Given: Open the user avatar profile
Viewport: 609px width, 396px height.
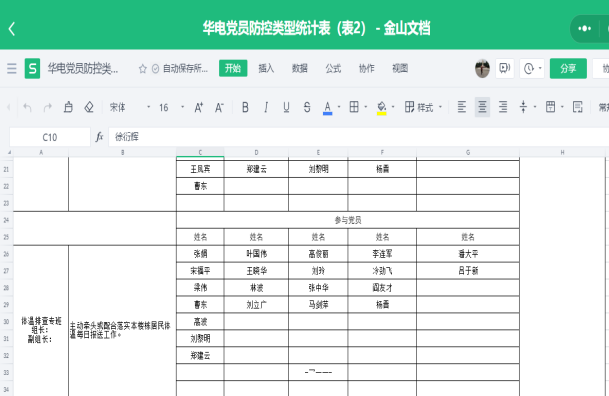Looking at the screenshot, I should [x=482, y=69].
